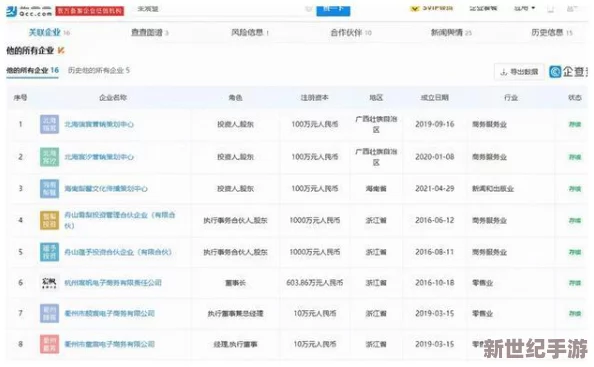This screenshot has height=367, width=594.
Task: Click the 状态 column header
Action: coord(575,98)
